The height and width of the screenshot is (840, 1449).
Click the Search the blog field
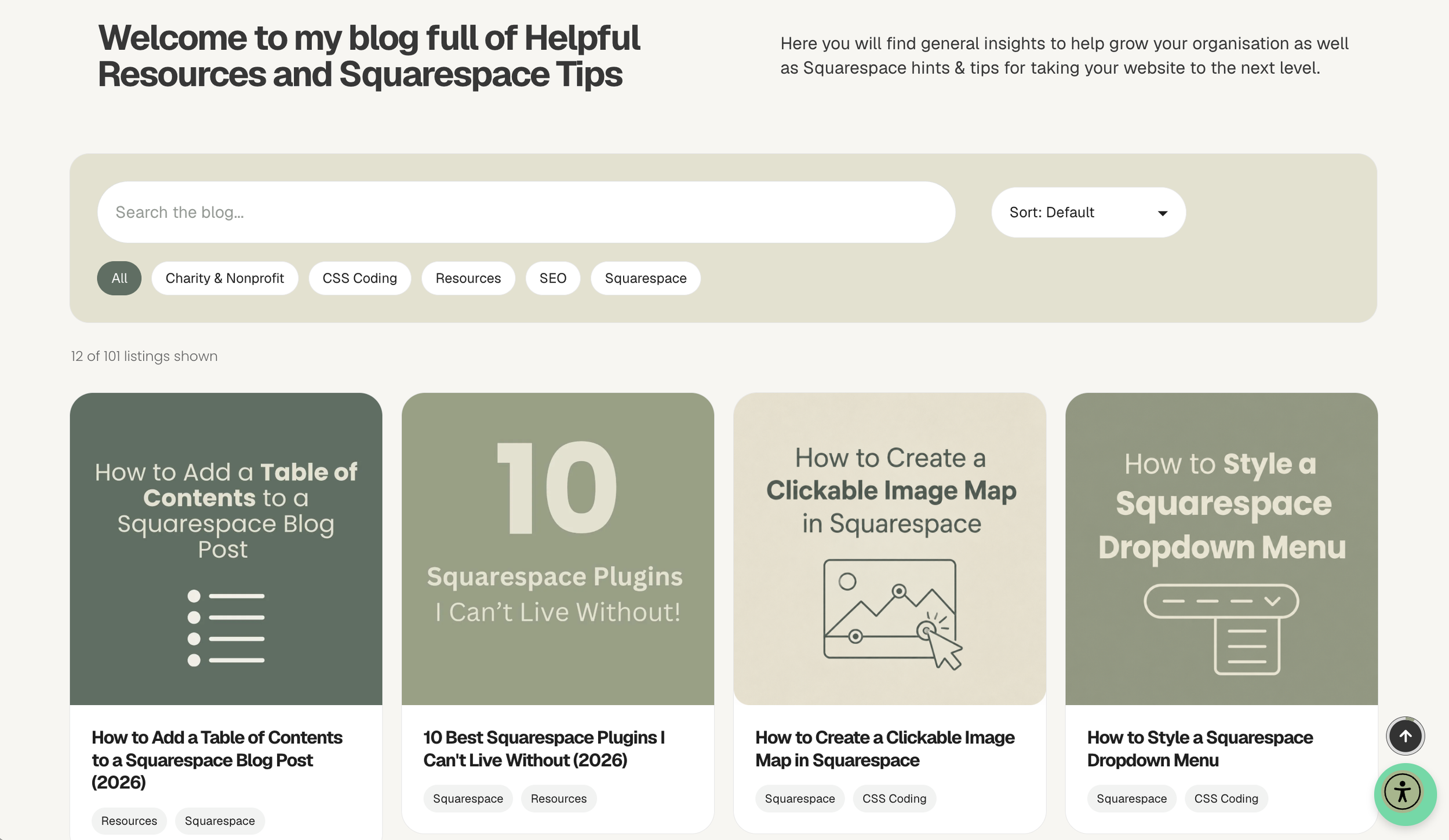pos(526,212)
